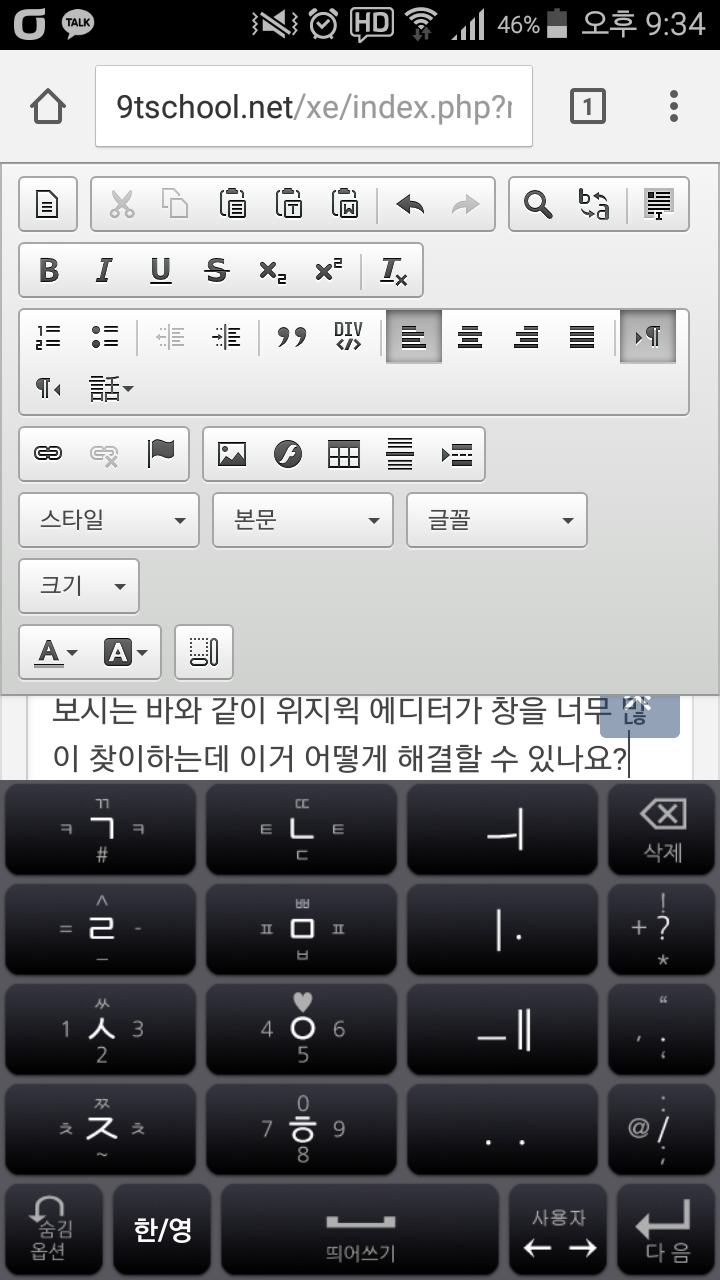720x1280 pixels.
Task: Insert a table into the editor
Action: pyautogui.click(x=344, y=454)
